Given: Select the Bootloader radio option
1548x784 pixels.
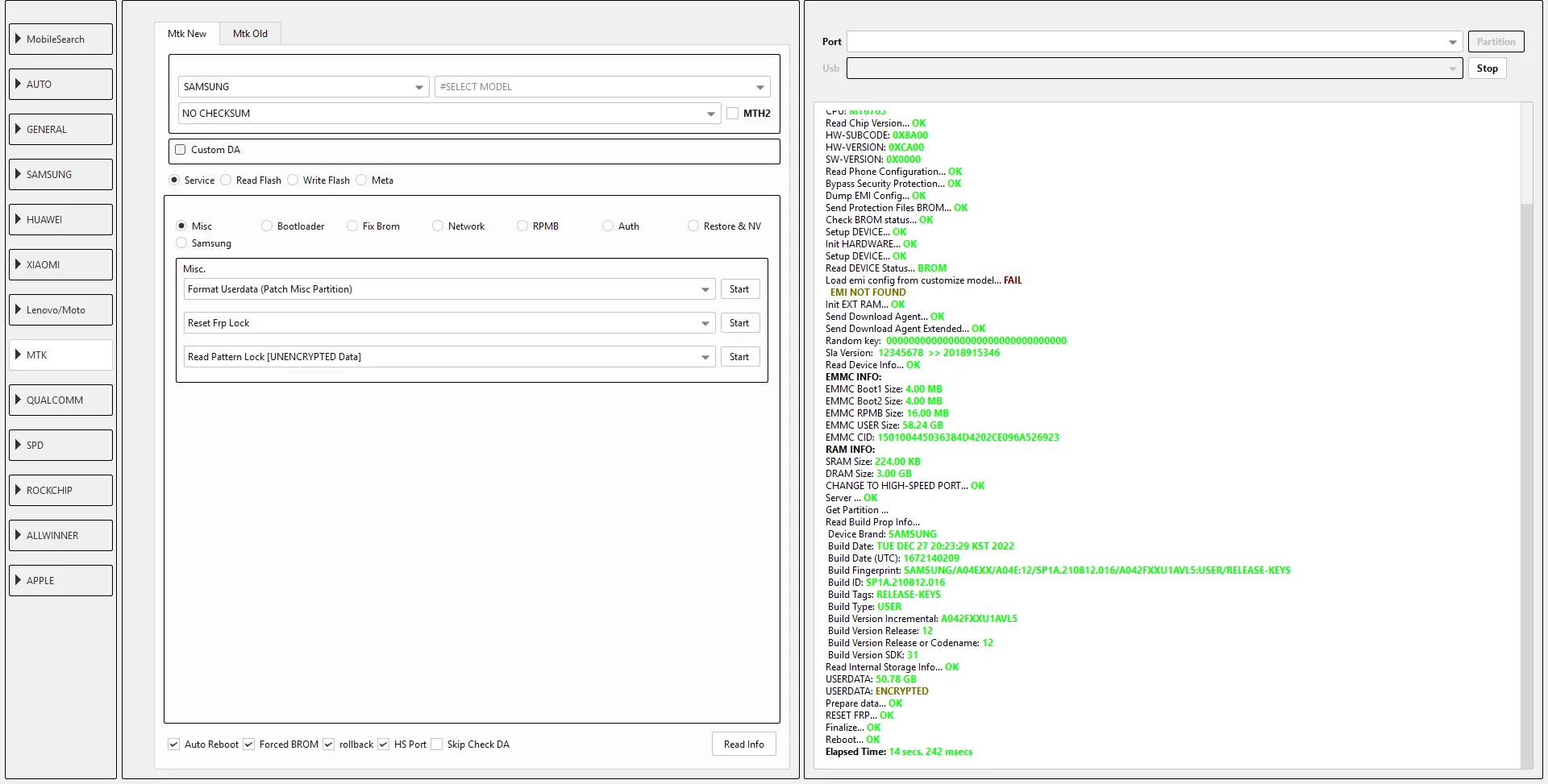Looking at the screenshot, I should point(267,226).
